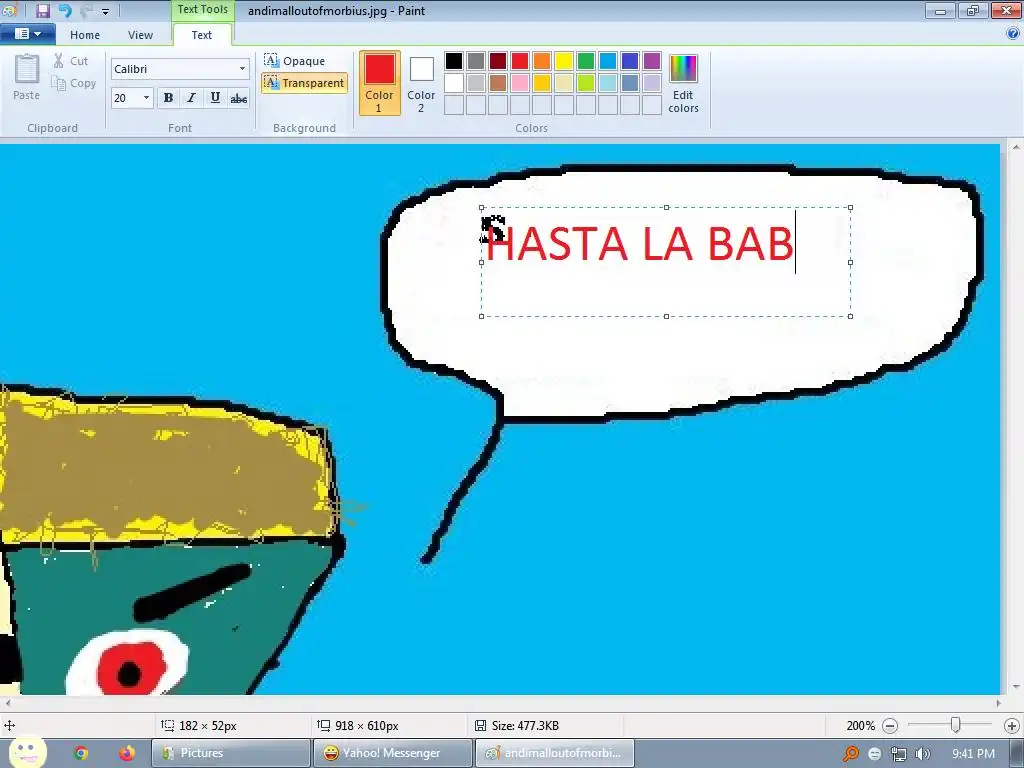Viewport: 1024px width, 768px height.
Task: Switch to the View tab
Action: [140, 35]
